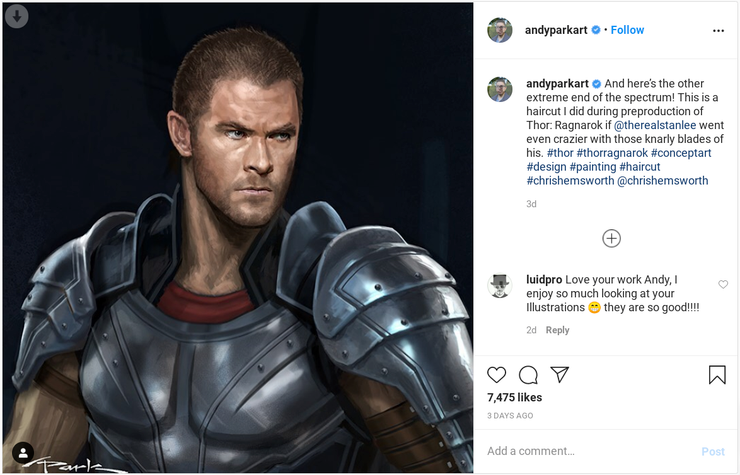Viewport: 740px width, 475px height.
Task: Reply to luidpro's comment
Action: (557, 330)
